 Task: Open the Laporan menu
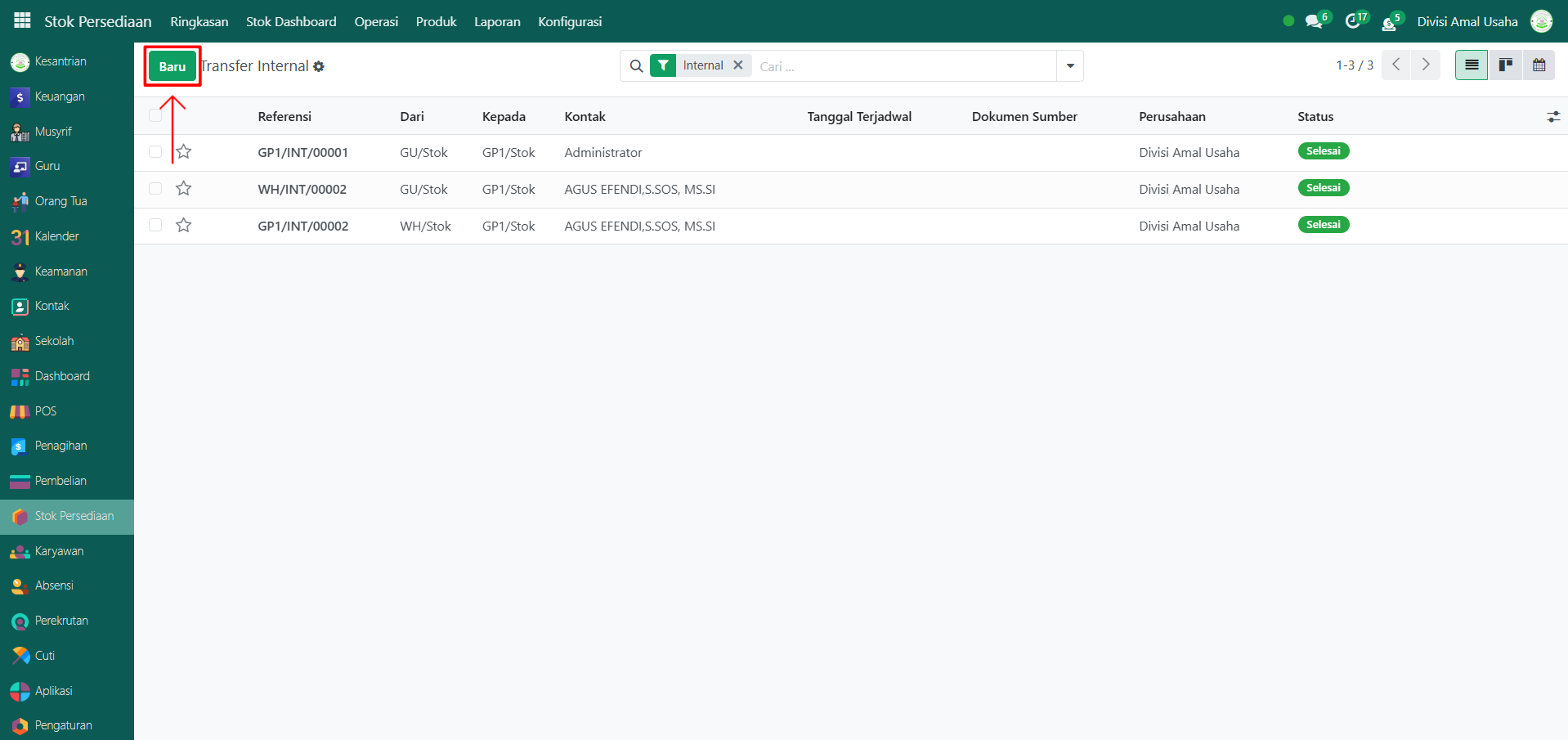(x=497, y=22)
